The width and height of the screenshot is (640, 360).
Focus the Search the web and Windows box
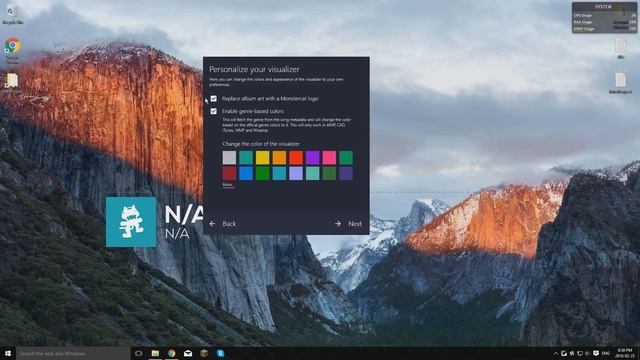[x=73, y=353]
